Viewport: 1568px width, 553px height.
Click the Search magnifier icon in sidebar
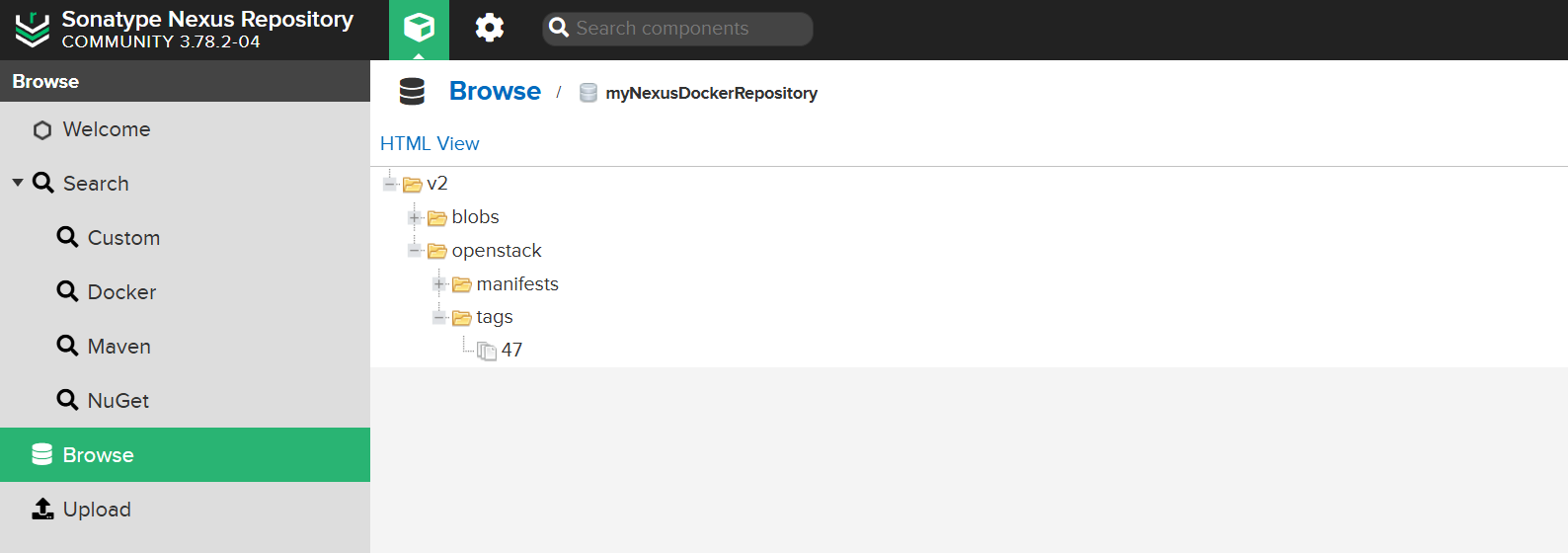pos(43,183)
